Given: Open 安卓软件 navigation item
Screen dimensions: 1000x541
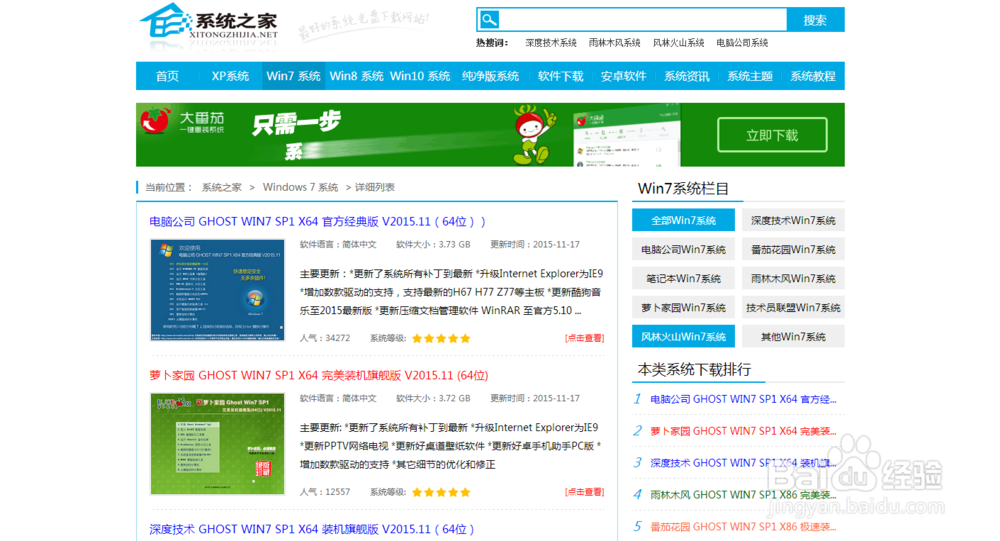Looking at the screenshot, I should [624, 76].
